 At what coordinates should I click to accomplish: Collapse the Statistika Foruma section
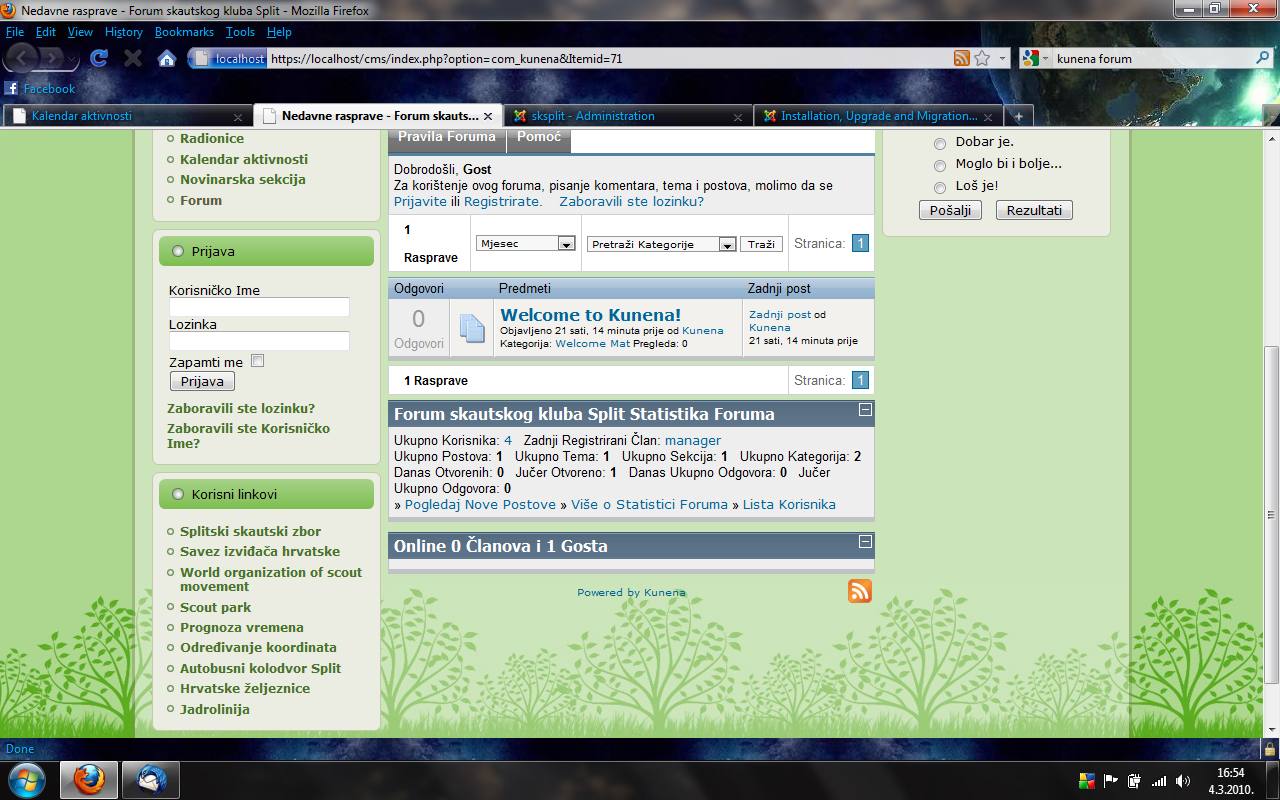coord(865,410)
